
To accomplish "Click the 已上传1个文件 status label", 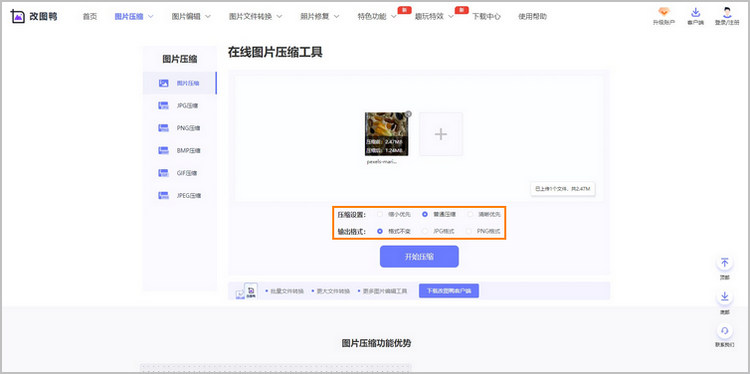I will (563, 189).
